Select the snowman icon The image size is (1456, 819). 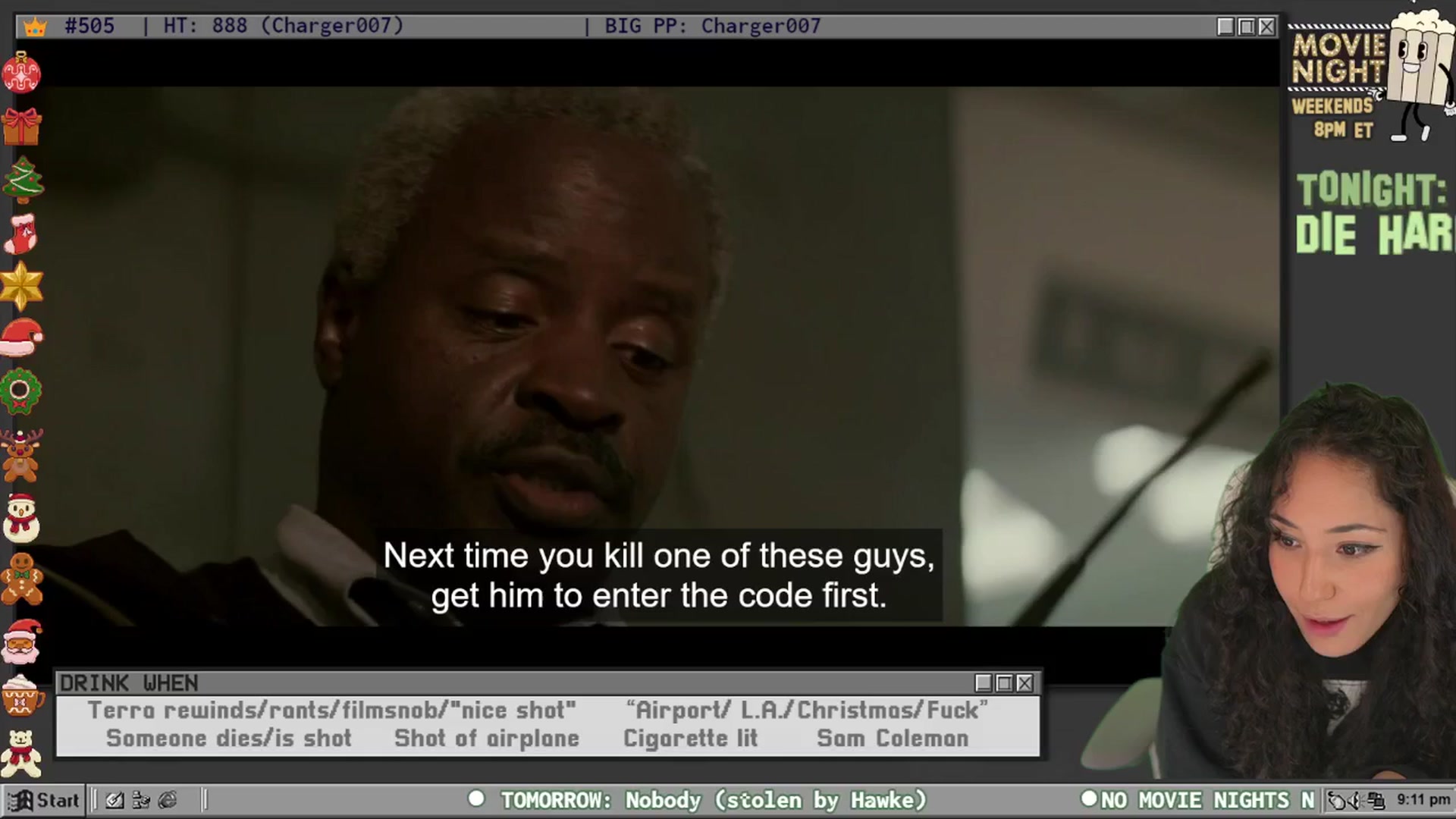21,518
